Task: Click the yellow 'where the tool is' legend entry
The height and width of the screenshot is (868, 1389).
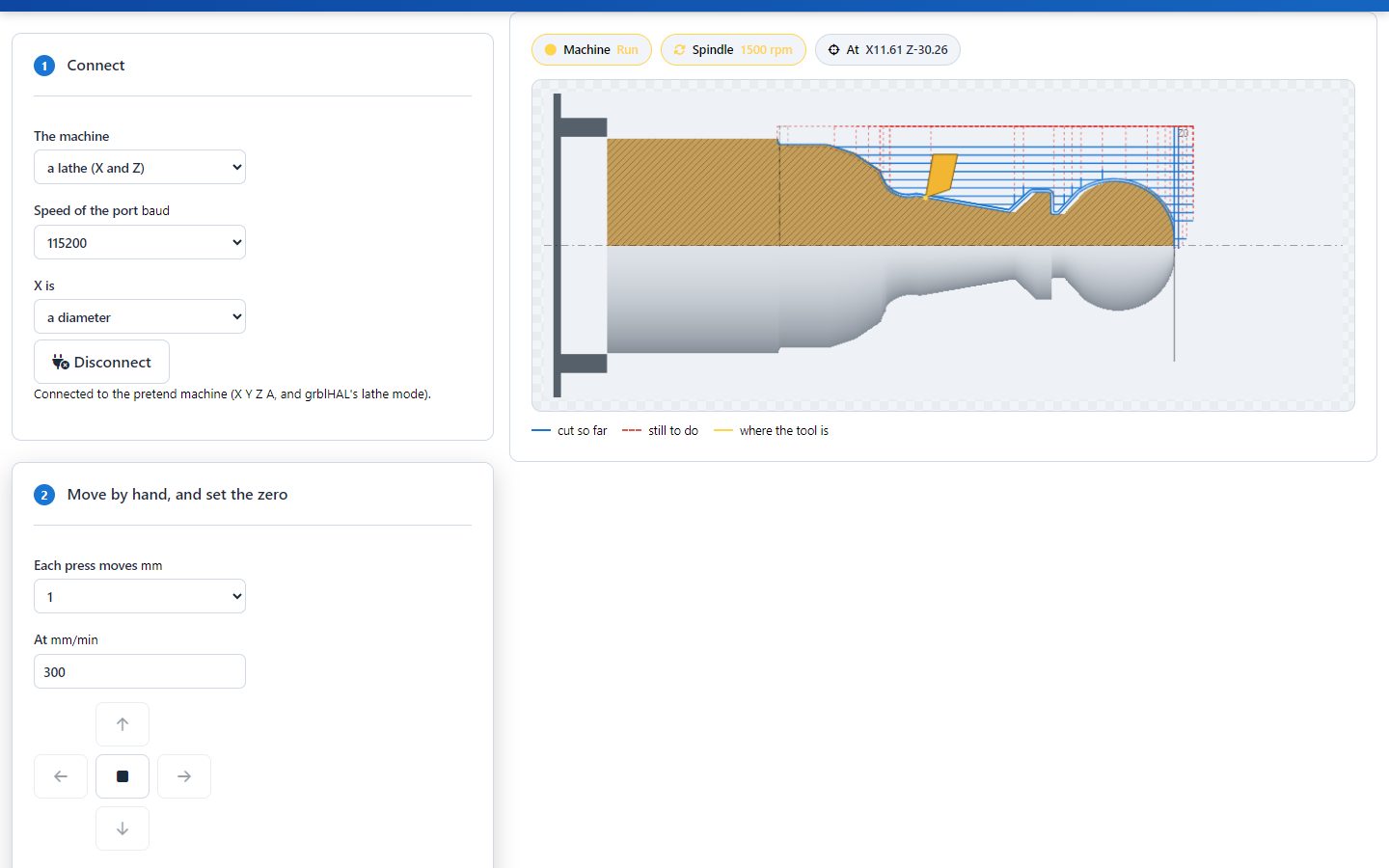Action: pos(771,431)
